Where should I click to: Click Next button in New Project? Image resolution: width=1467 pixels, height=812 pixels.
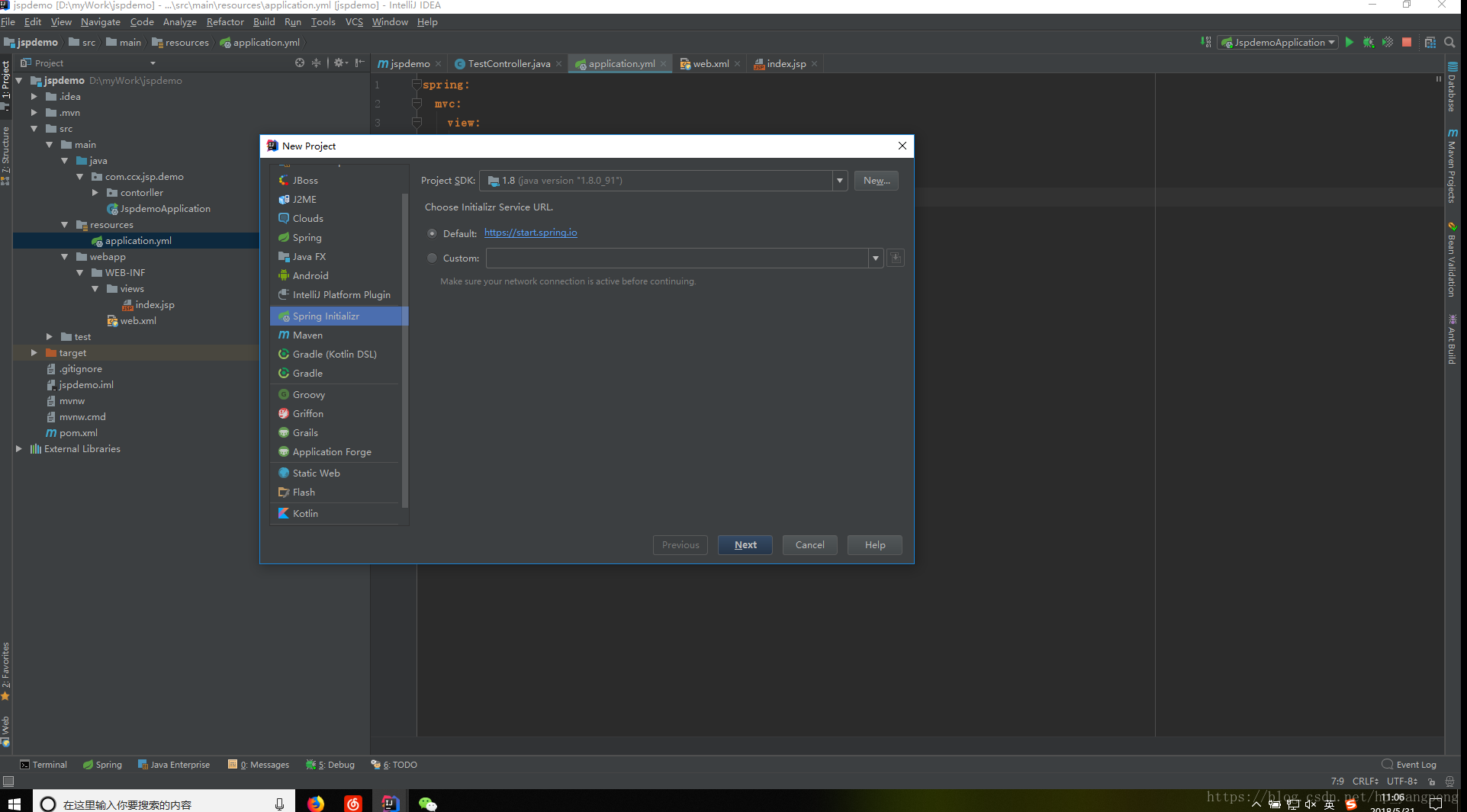point(745,545)
